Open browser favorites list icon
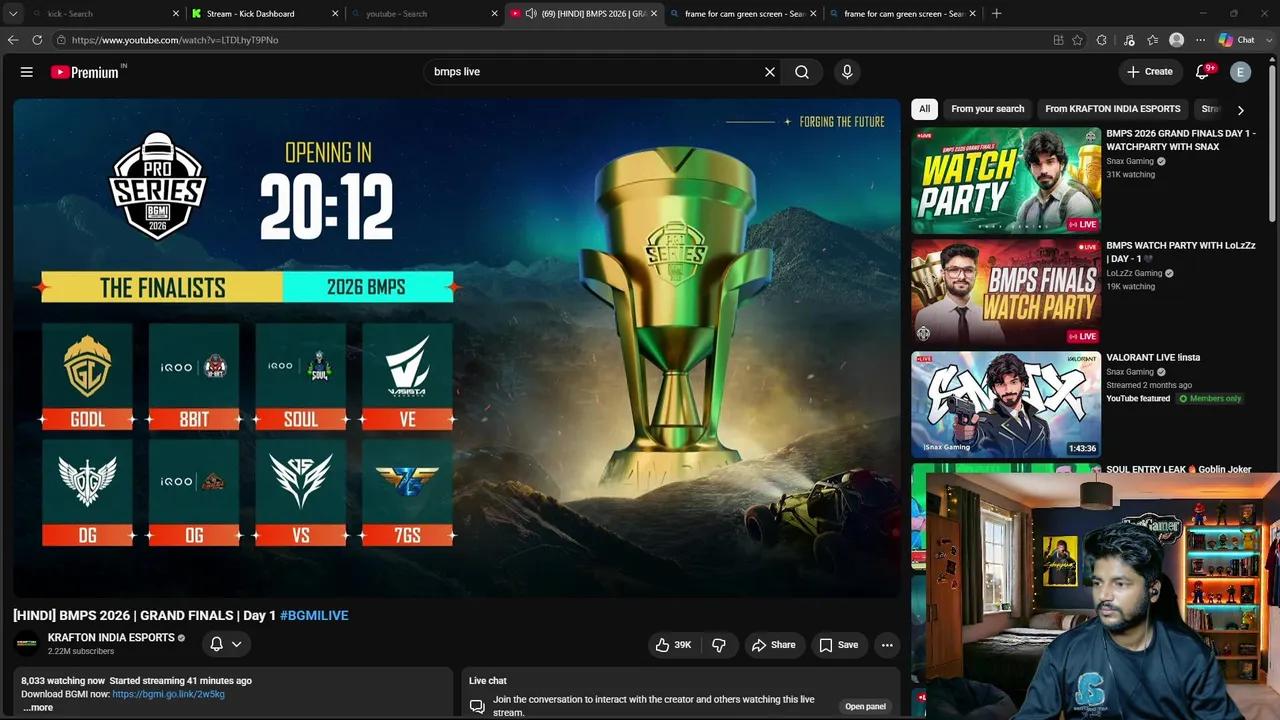The height and width of the screenshot is (720, 1280). [1153, 40]
